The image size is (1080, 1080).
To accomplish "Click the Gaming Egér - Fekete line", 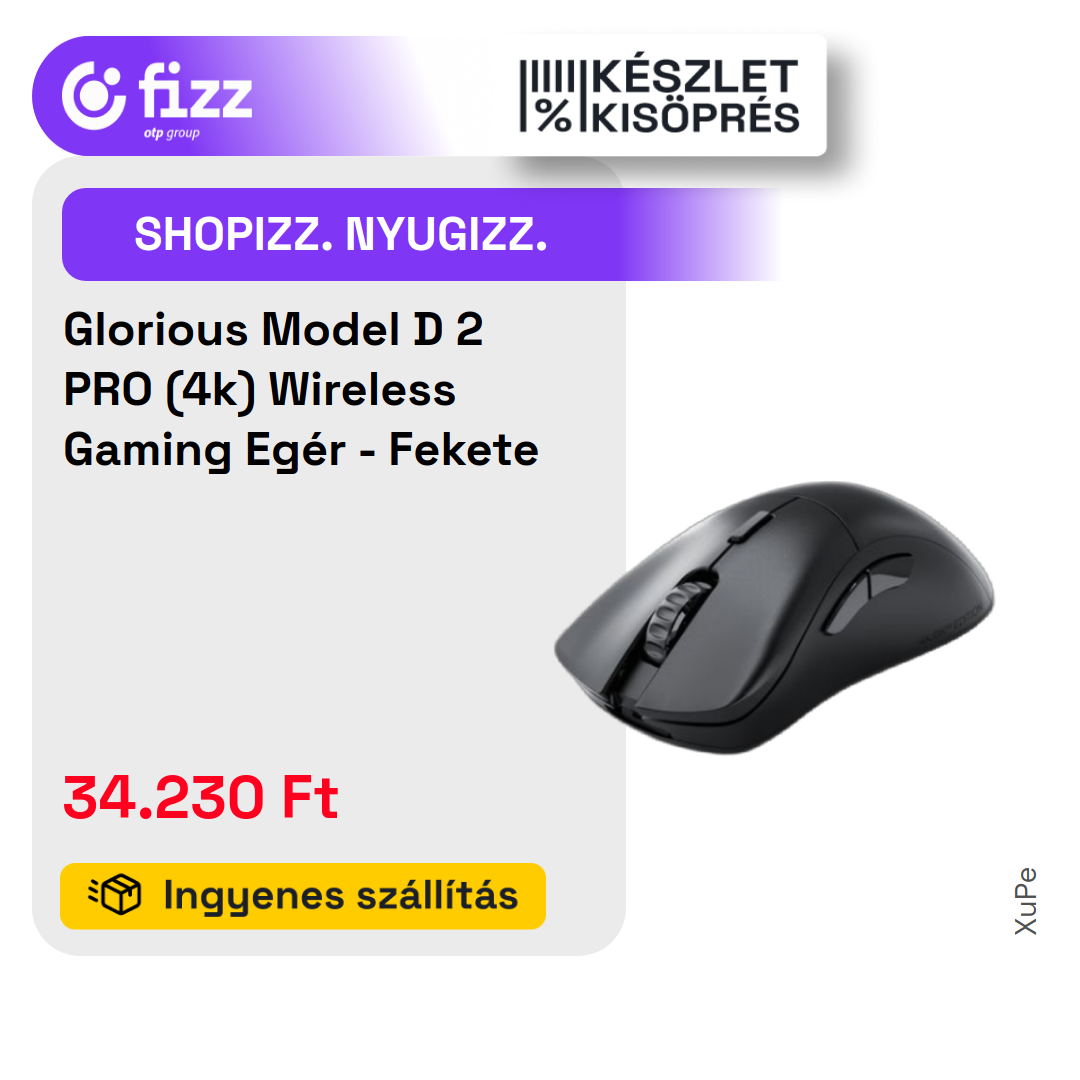I will [x=301, y=450].
